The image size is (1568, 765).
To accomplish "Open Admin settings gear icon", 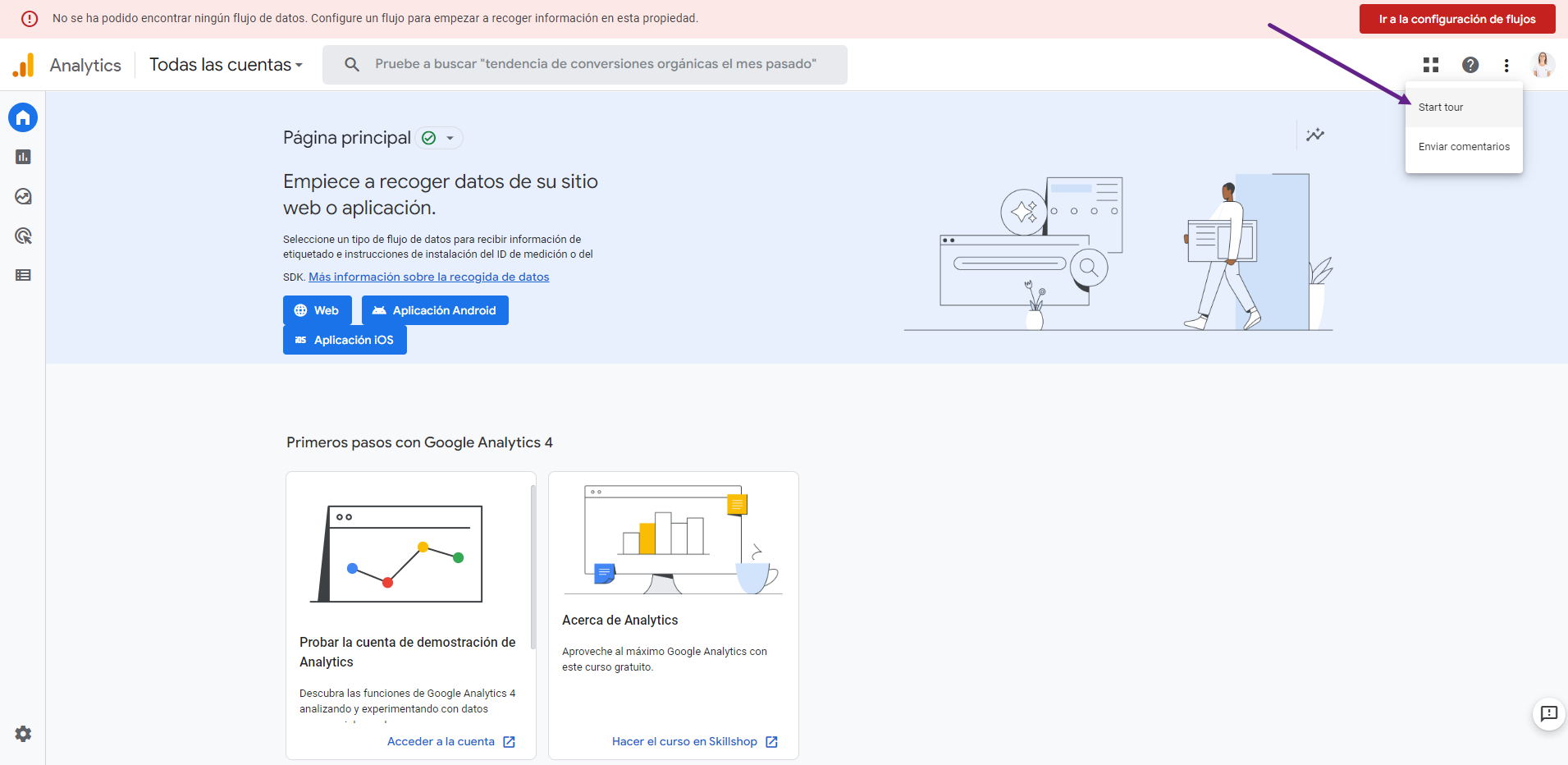I will 23,734.
